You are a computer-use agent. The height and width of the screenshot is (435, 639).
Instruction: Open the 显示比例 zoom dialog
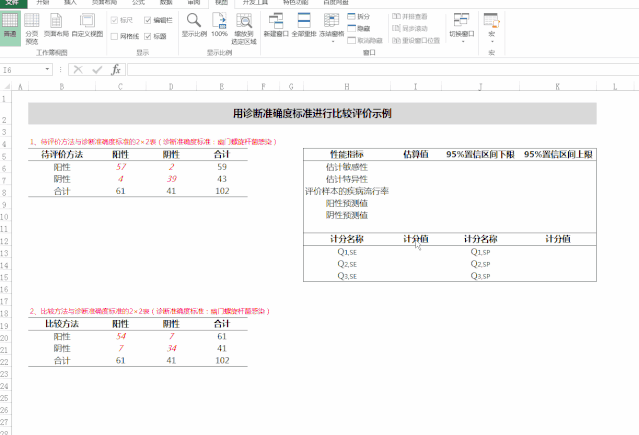point(193,25)
